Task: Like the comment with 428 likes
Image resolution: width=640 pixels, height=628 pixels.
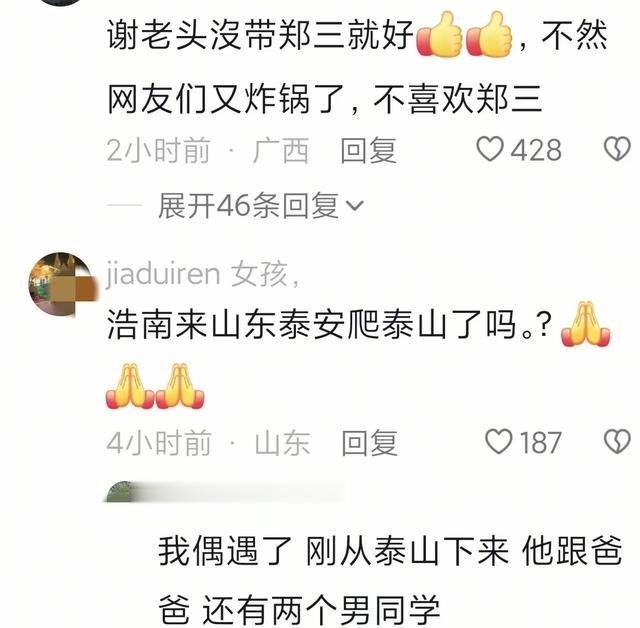Action: coord(489,149)
